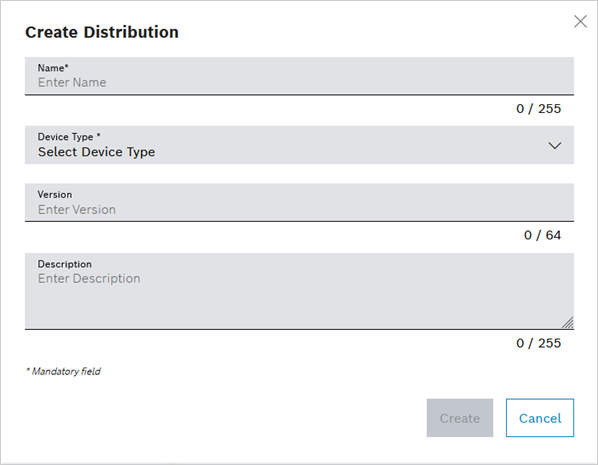Click the Name input field
598x465 pixels.
click(299, 76)
